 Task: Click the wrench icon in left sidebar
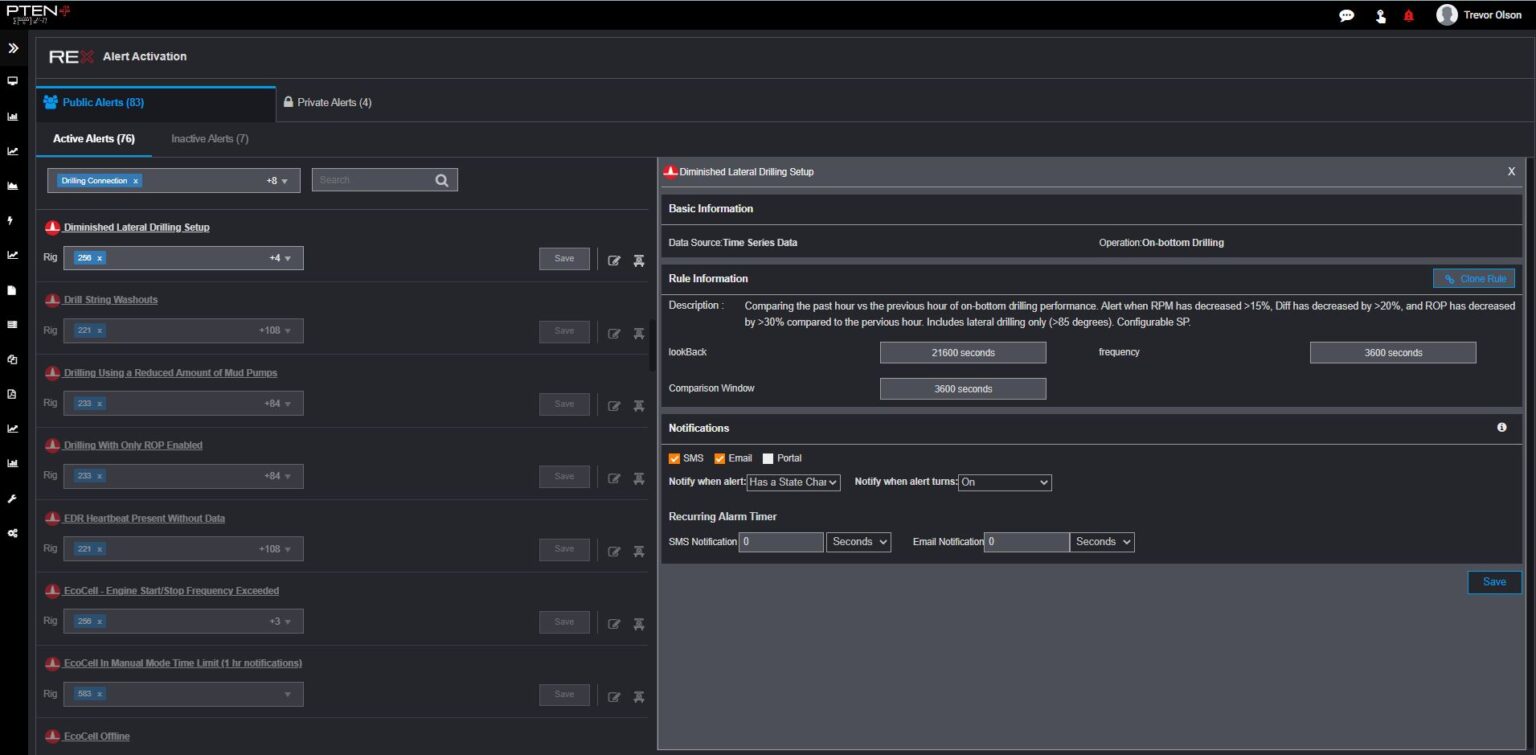point(13,498)
